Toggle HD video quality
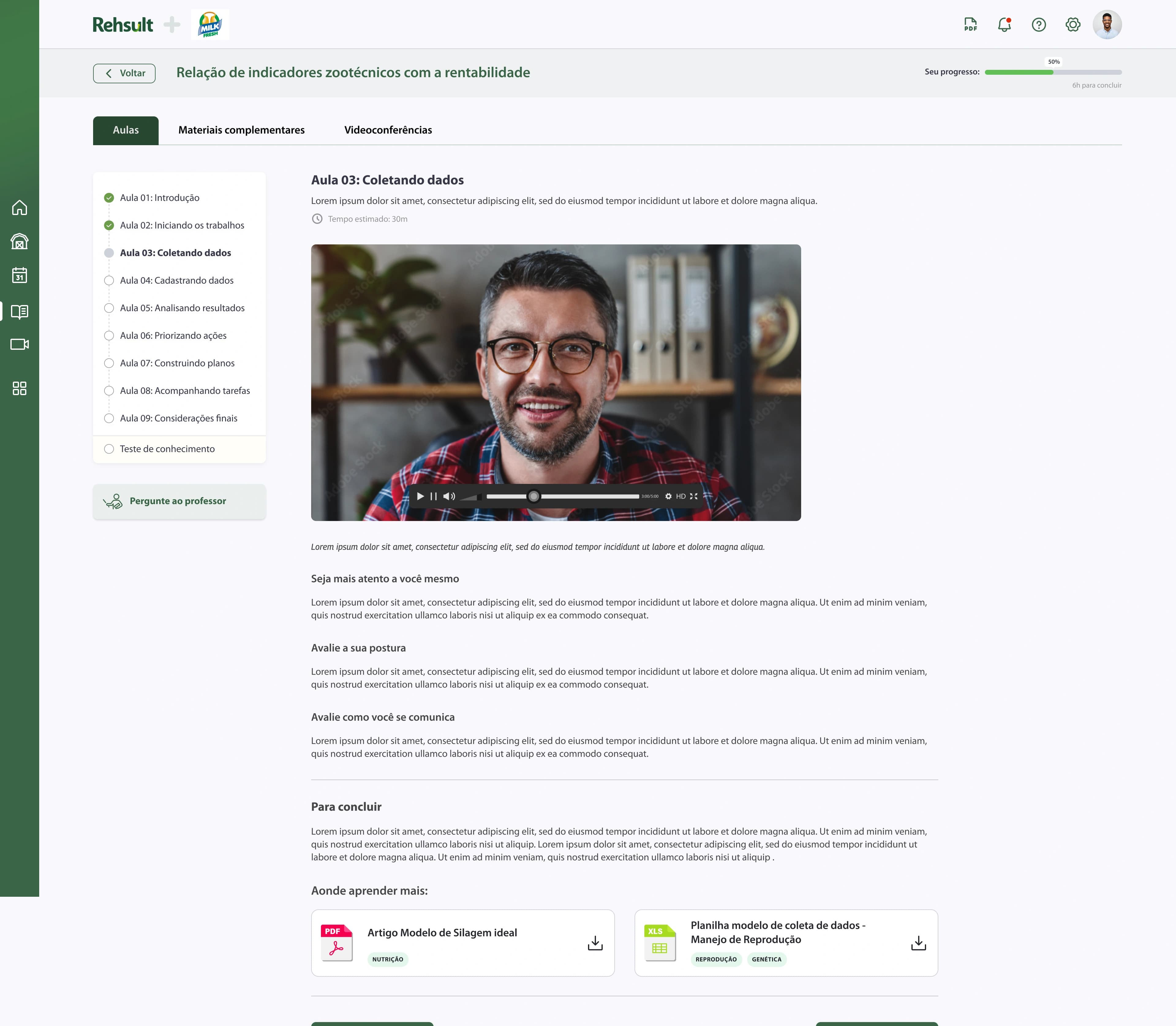 pyautogui.click(x=681, y=496)
